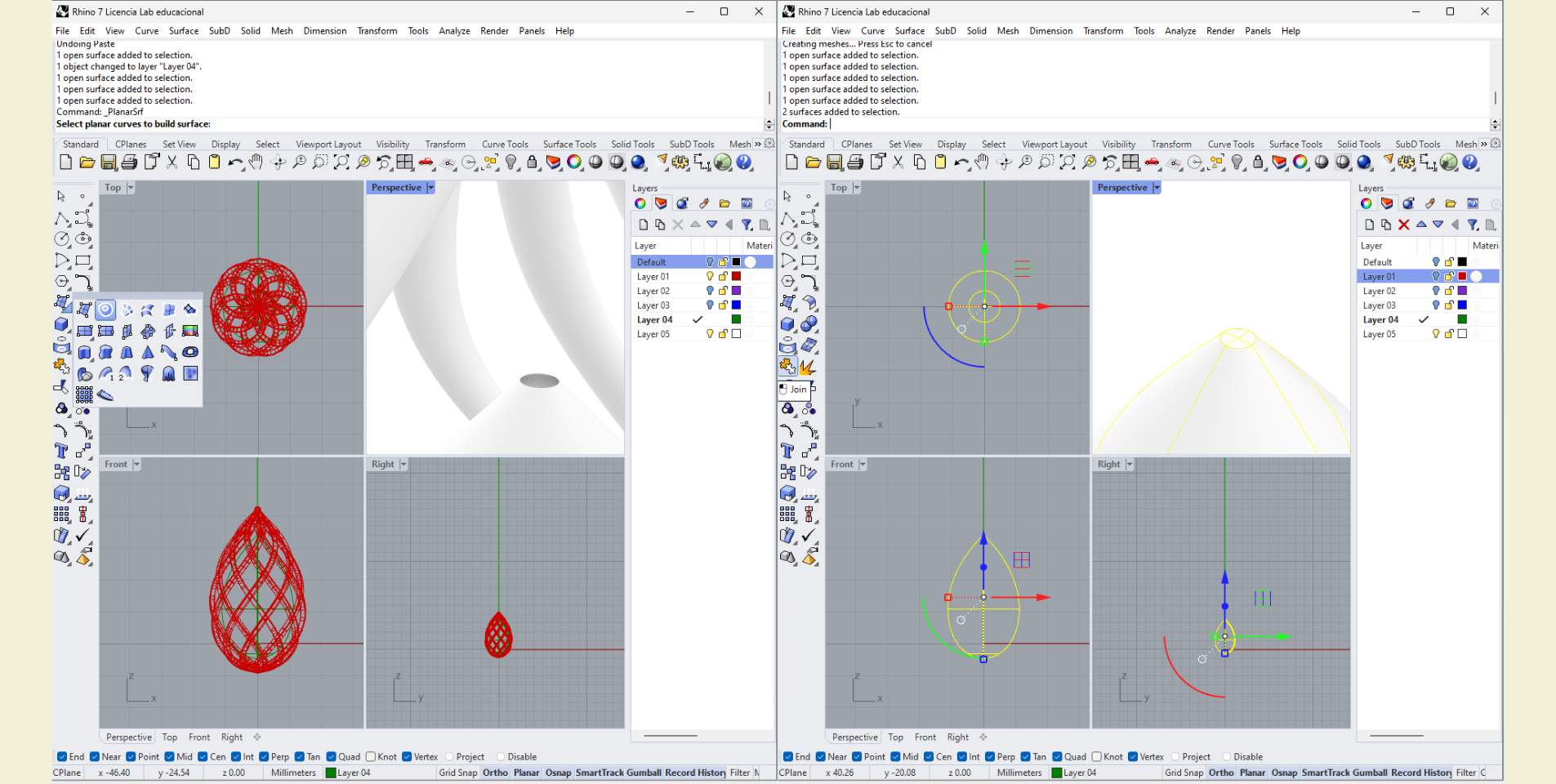This screenshot has width=1556, height=784.
Task: Select the Front viewport tab at the right window bottom
Action: pyautogui.click(x=925, y=737)
